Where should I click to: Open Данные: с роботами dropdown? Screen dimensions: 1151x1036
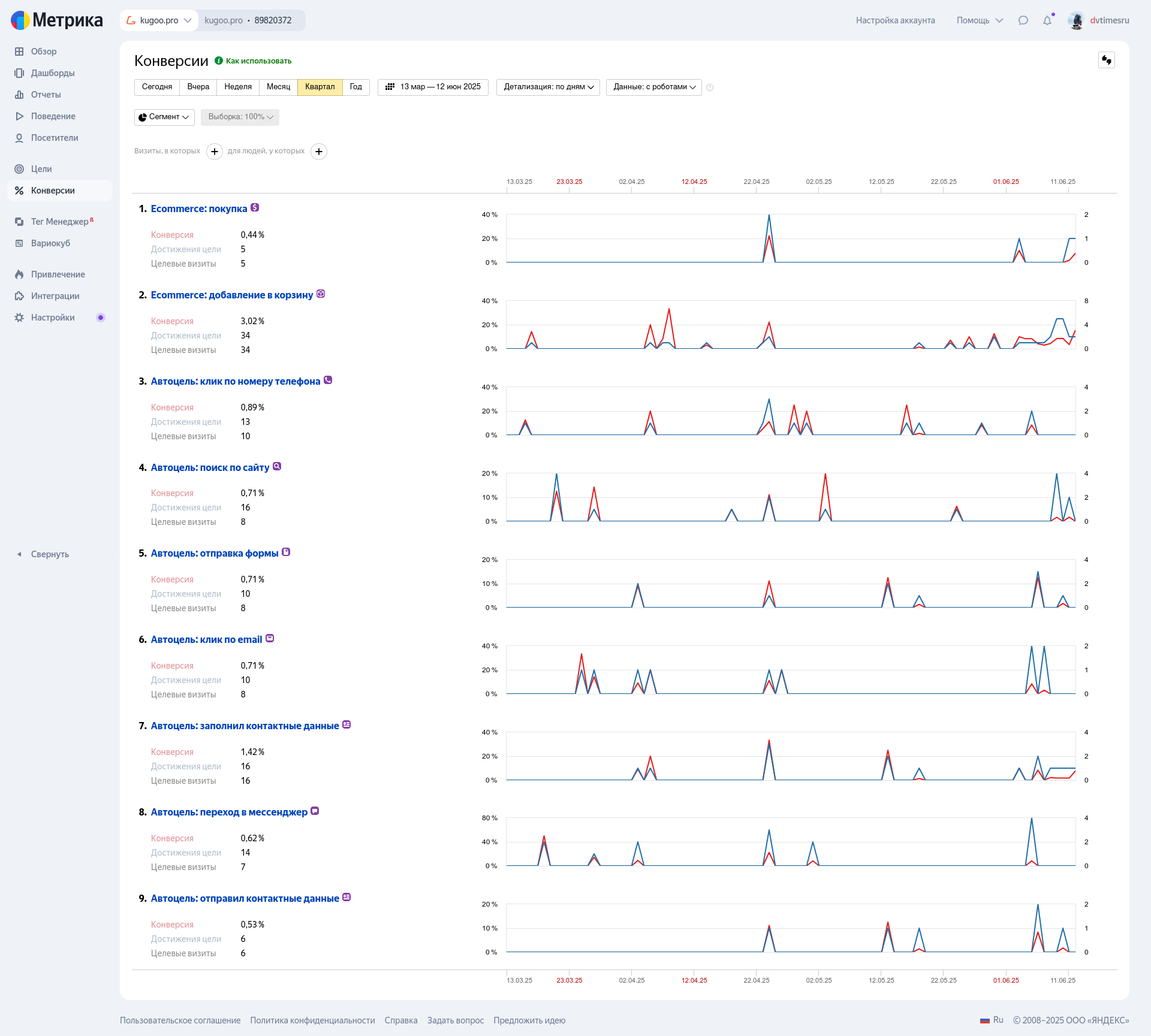pos(653,87)
